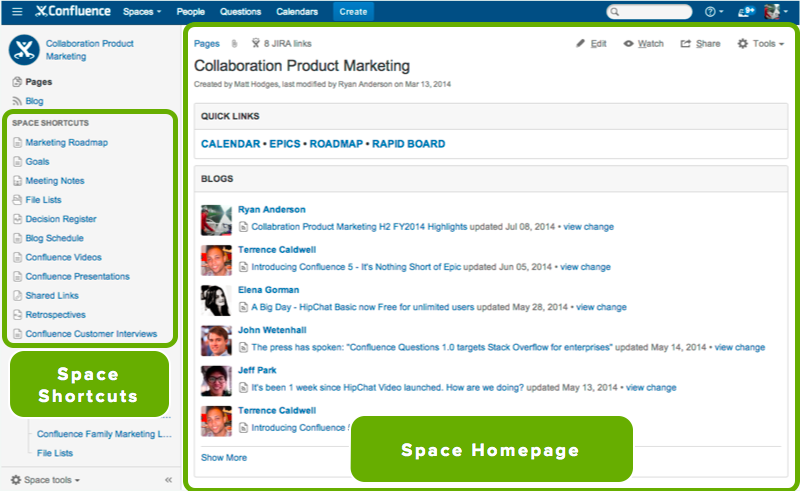This screenshot has height=491, width=800.
Task: Click the Pages breadcrumb link
Action: tap(207, 44)
